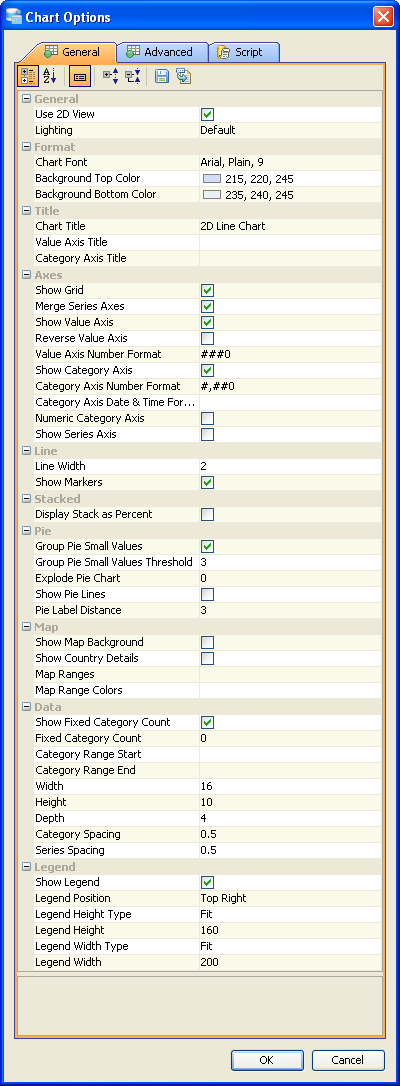The height and width of the screenshot is (1086, 400).
Task: Click the Cancel button
Action: [348, 1060]
